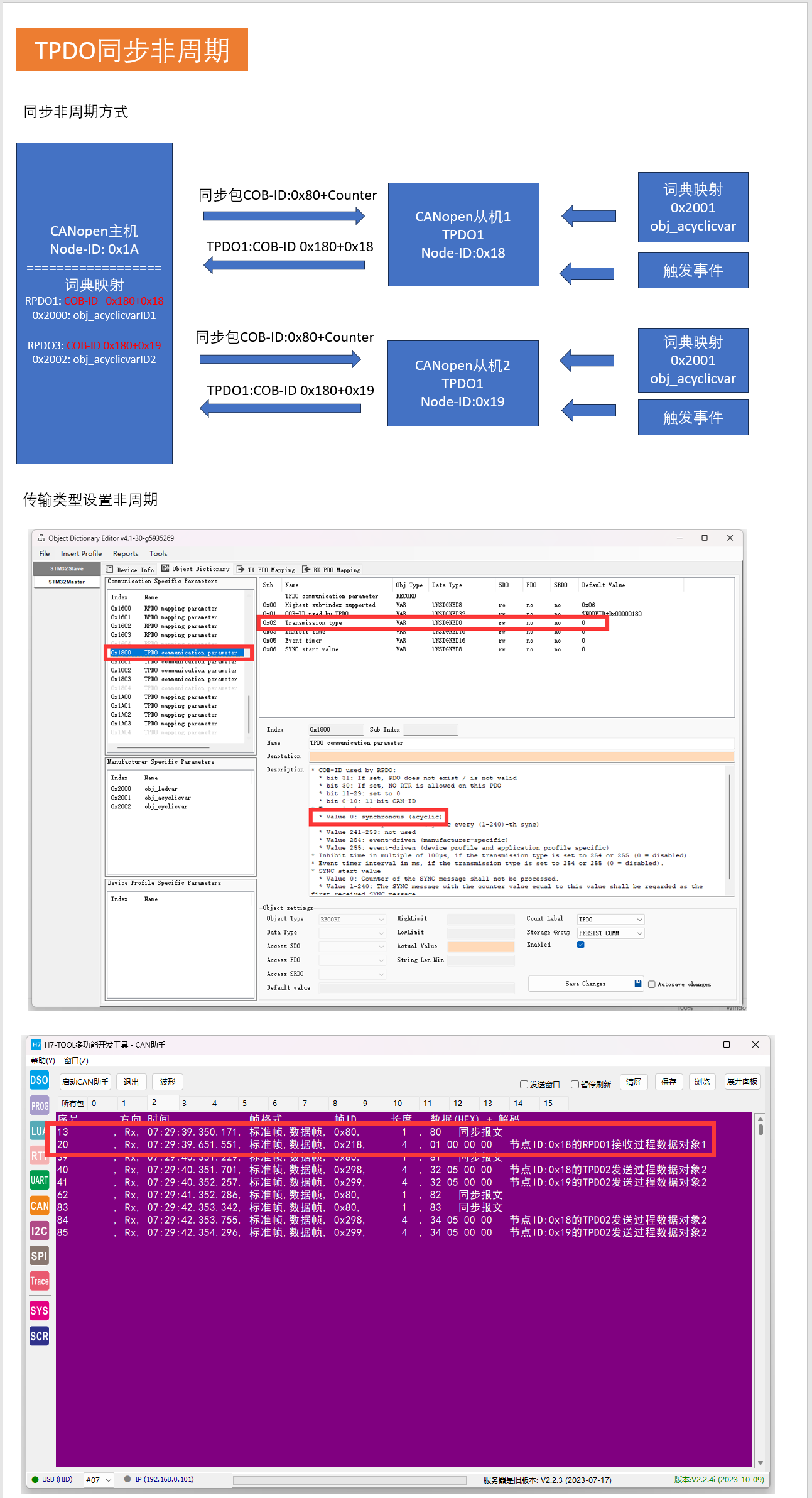Select the UART sidebar icon in H7-TOOL

(x=39, y=1180)
